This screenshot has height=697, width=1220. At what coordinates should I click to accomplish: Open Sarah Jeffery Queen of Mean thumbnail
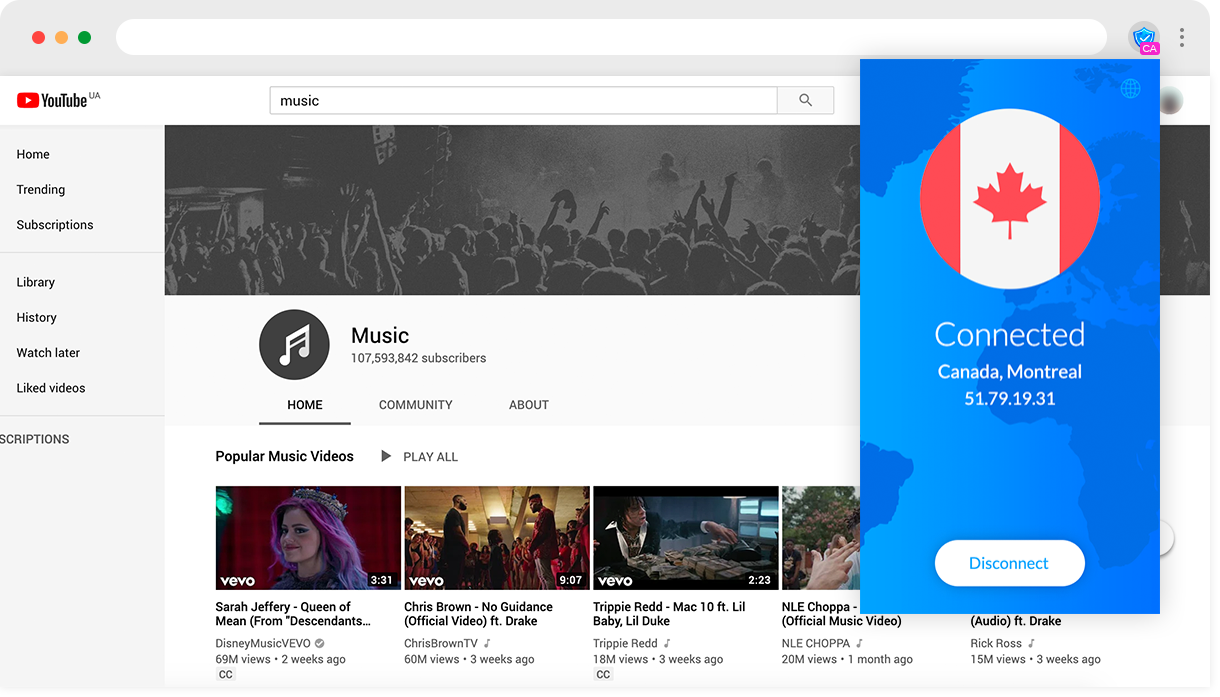(x=308, y=537)
